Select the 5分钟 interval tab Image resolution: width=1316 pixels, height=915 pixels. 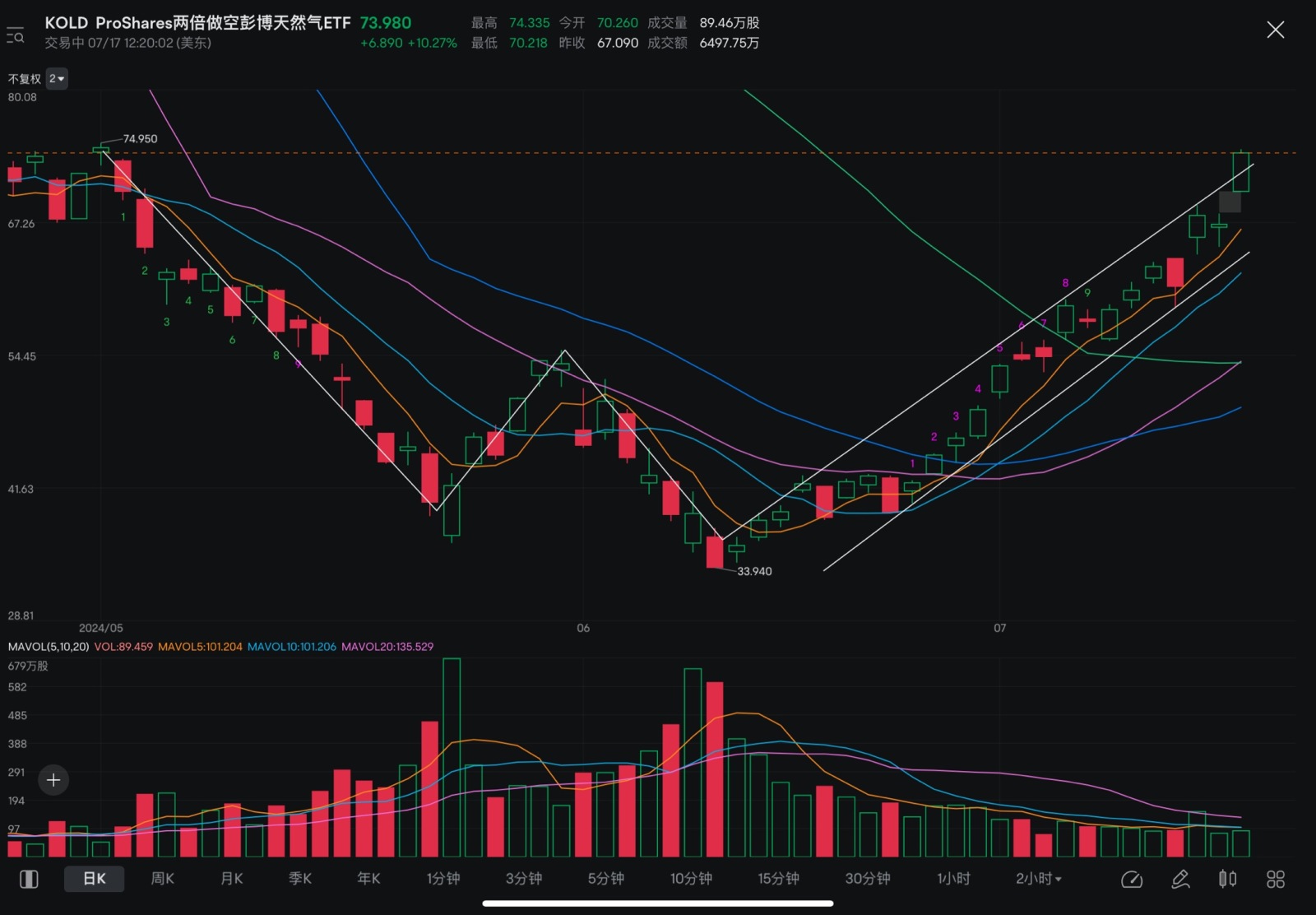(x=606, y=879)
